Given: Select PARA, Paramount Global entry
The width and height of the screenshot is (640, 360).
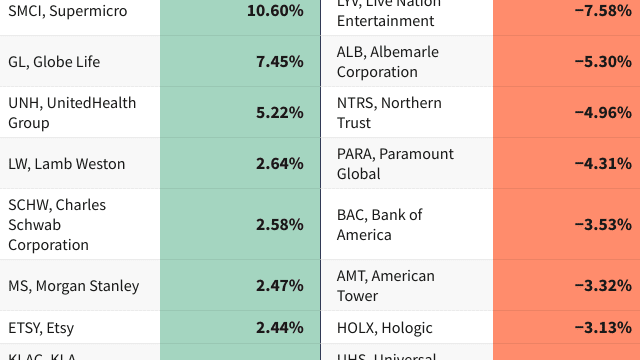Looking at the screenshot, I should pyautogui.click(x=395, y=164).
